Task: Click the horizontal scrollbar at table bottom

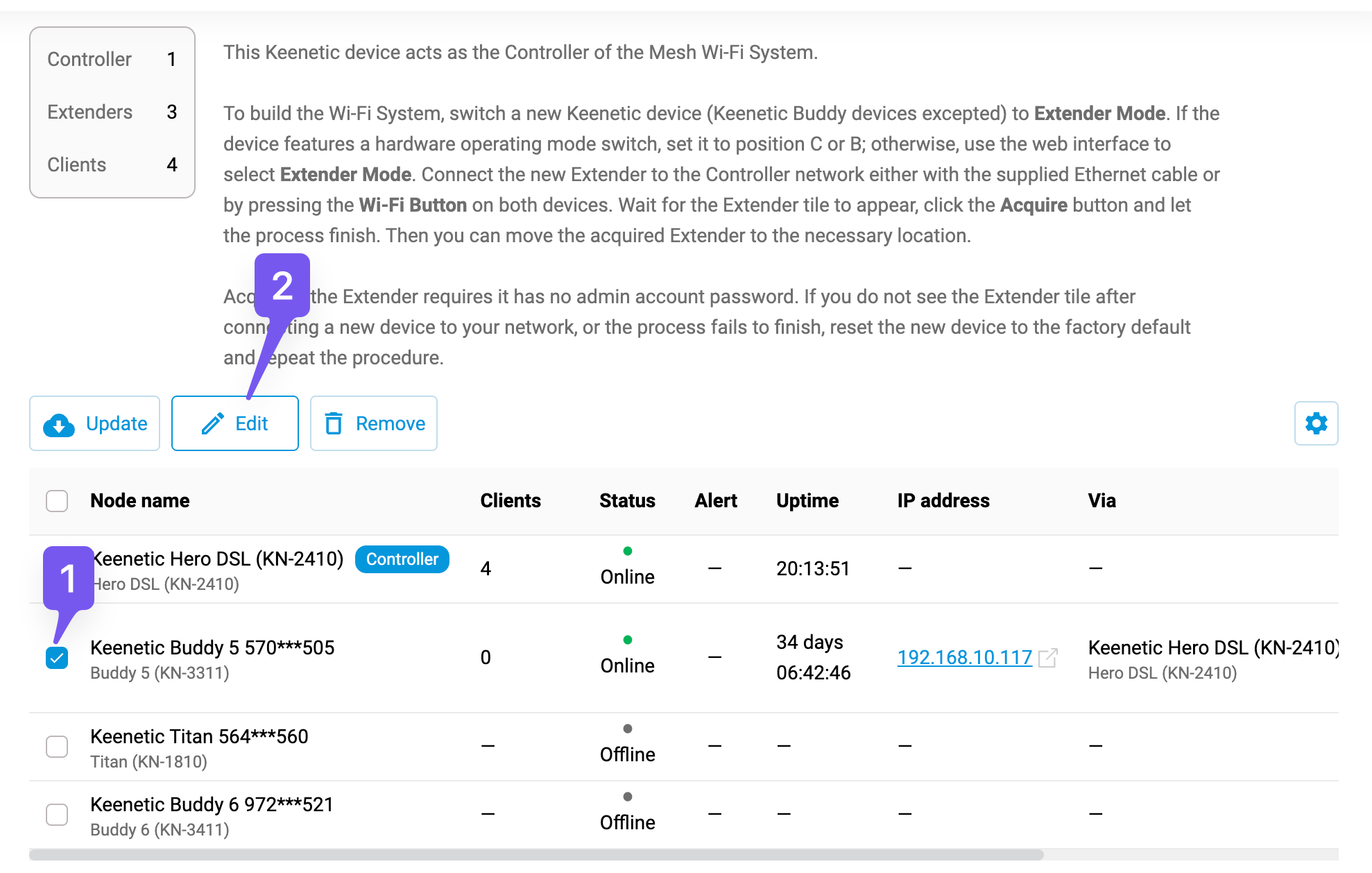Action: [536, 855]
